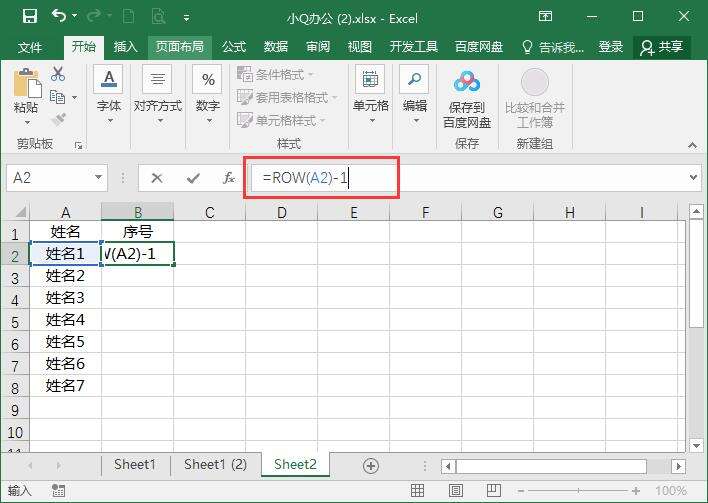Collapse the ribbon with the up chevron
The height and width of the screenshot is (503, 708).
click(692, 145)
